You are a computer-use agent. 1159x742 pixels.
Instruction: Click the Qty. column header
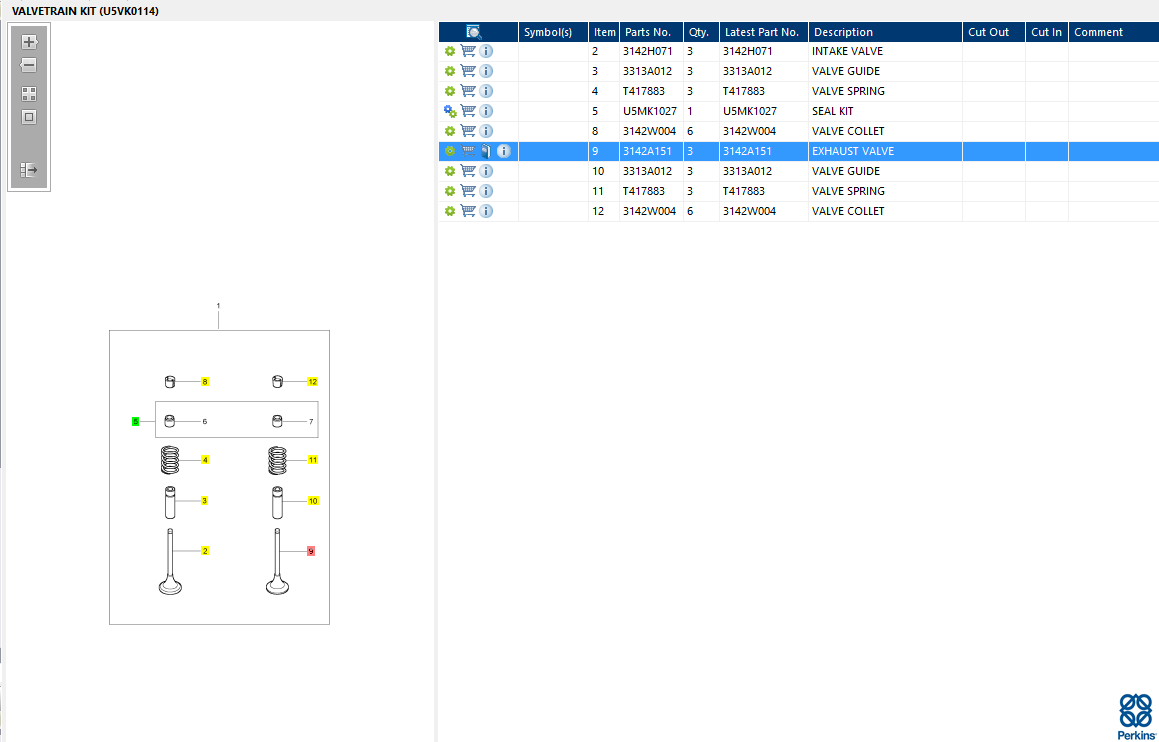698,32
